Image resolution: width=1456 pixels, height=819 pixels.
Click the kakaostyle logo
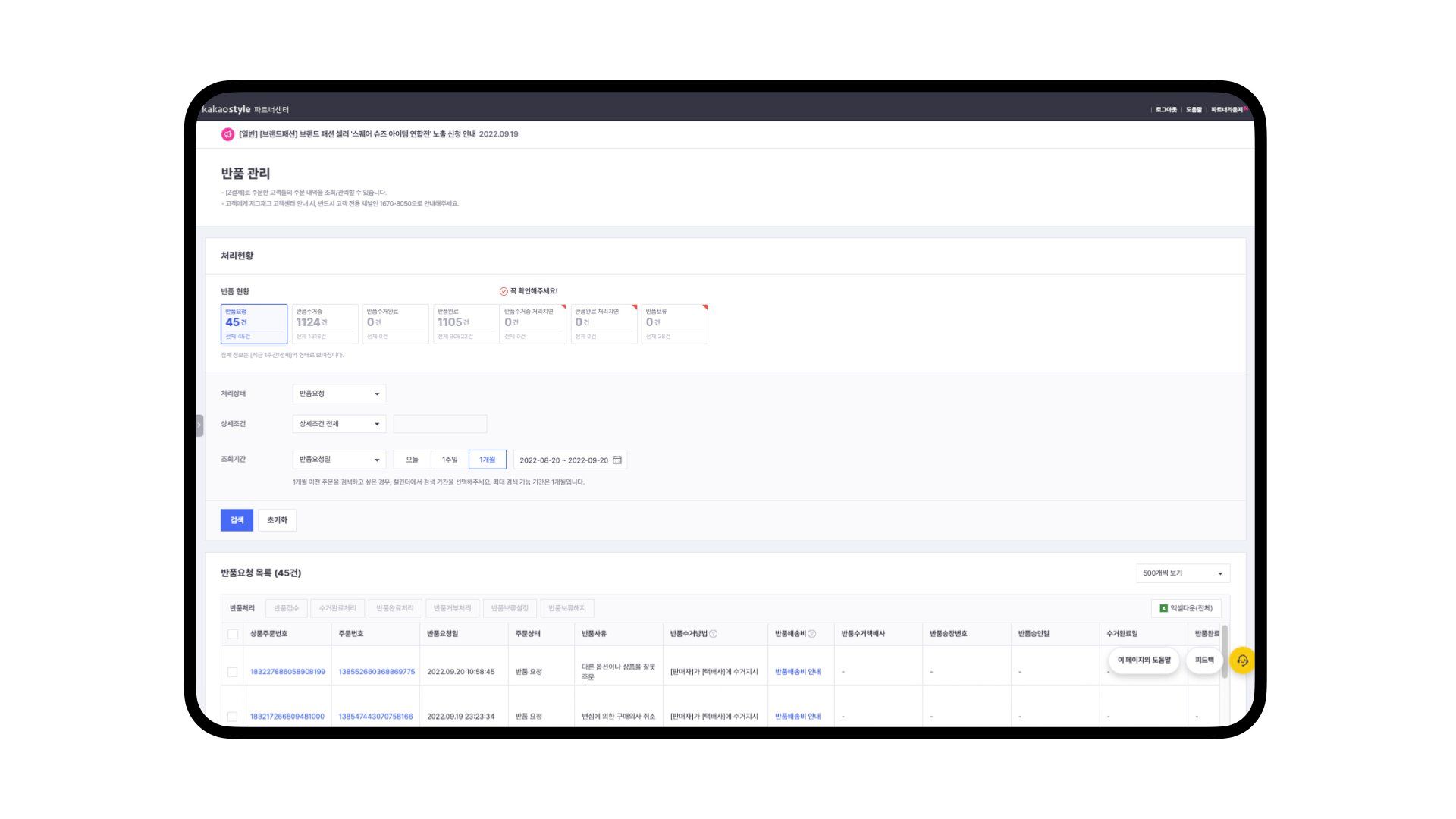click(x=226, y=109)
